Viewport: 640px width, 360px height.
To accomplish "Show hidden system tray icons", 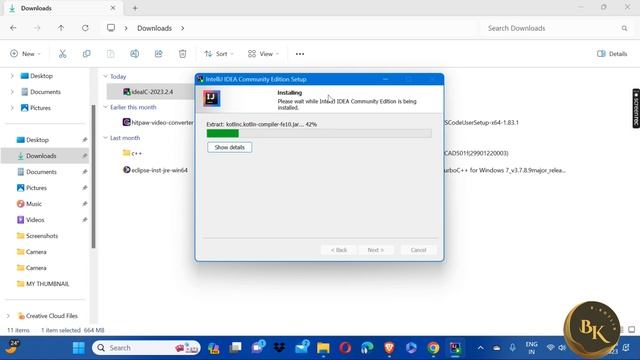I will 481,348.
